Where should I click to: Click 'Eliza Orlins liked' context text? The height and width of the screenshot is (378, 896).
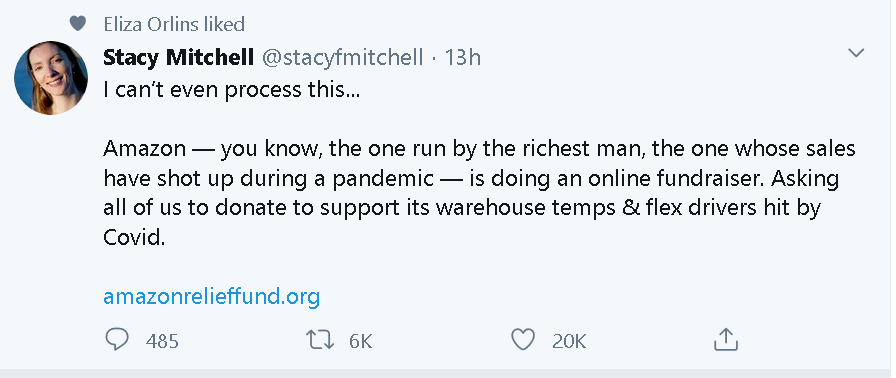174,24
